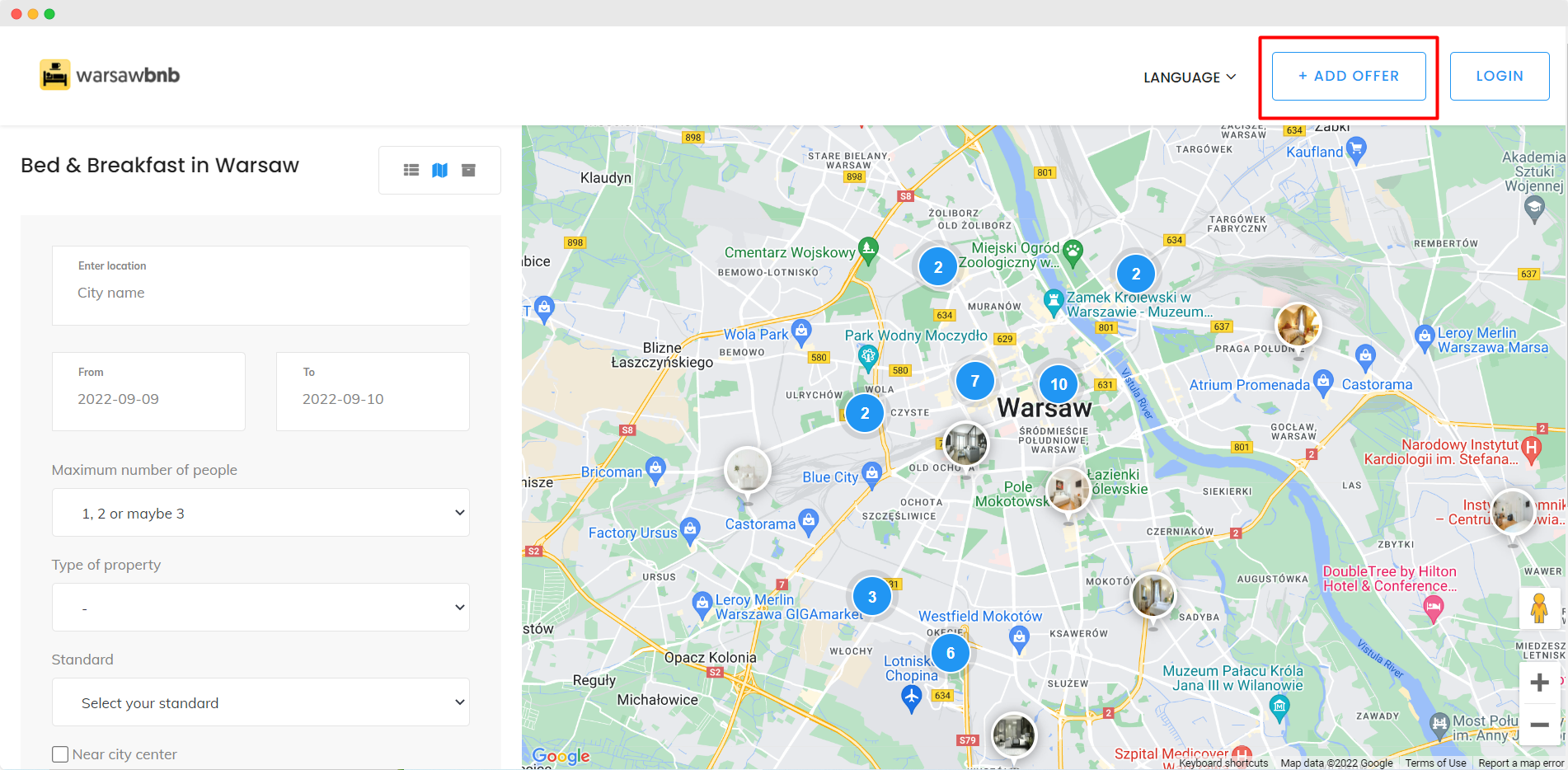This screenshot has width=1568, height=770.
Task: Open listing photo marker near Praga Południe
Action: [1298, 325]
